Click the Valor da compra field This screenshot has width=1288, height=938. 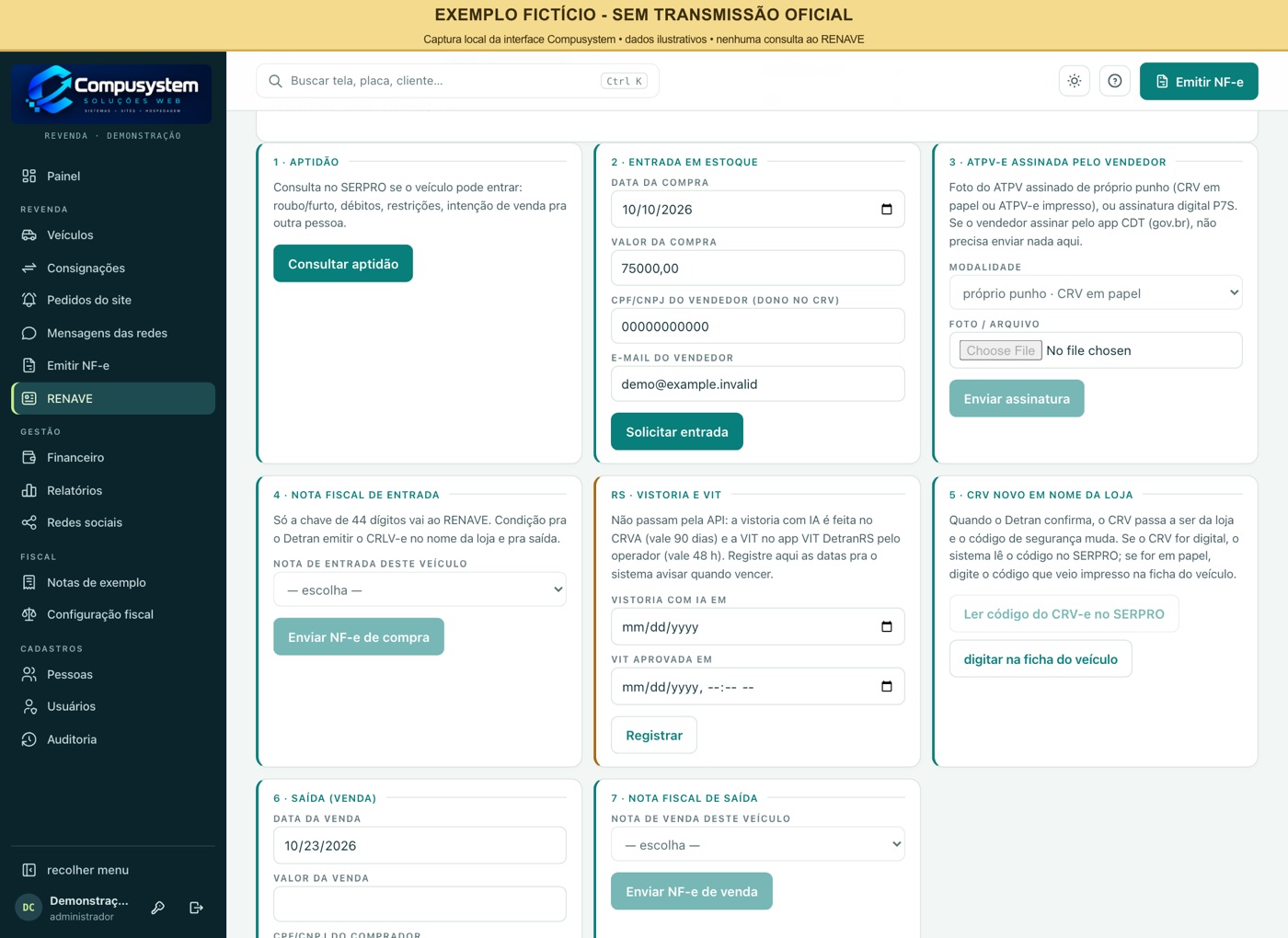(757, 268)
